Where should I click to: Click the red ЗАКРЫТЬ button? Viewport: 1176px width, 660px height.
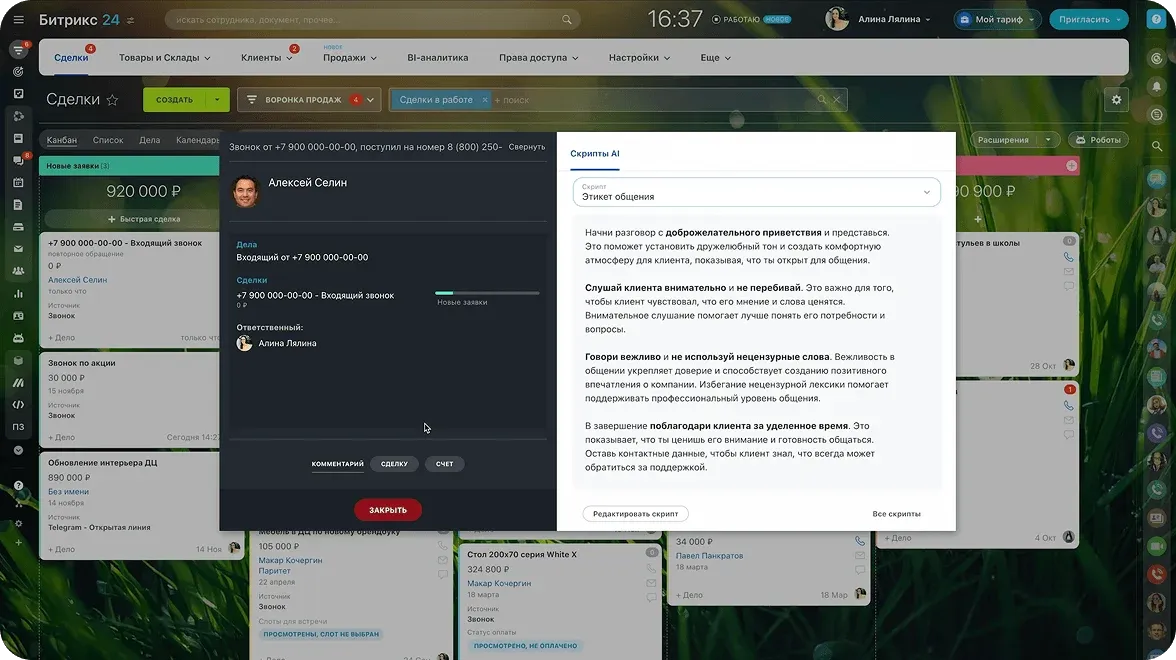point(387,509)
